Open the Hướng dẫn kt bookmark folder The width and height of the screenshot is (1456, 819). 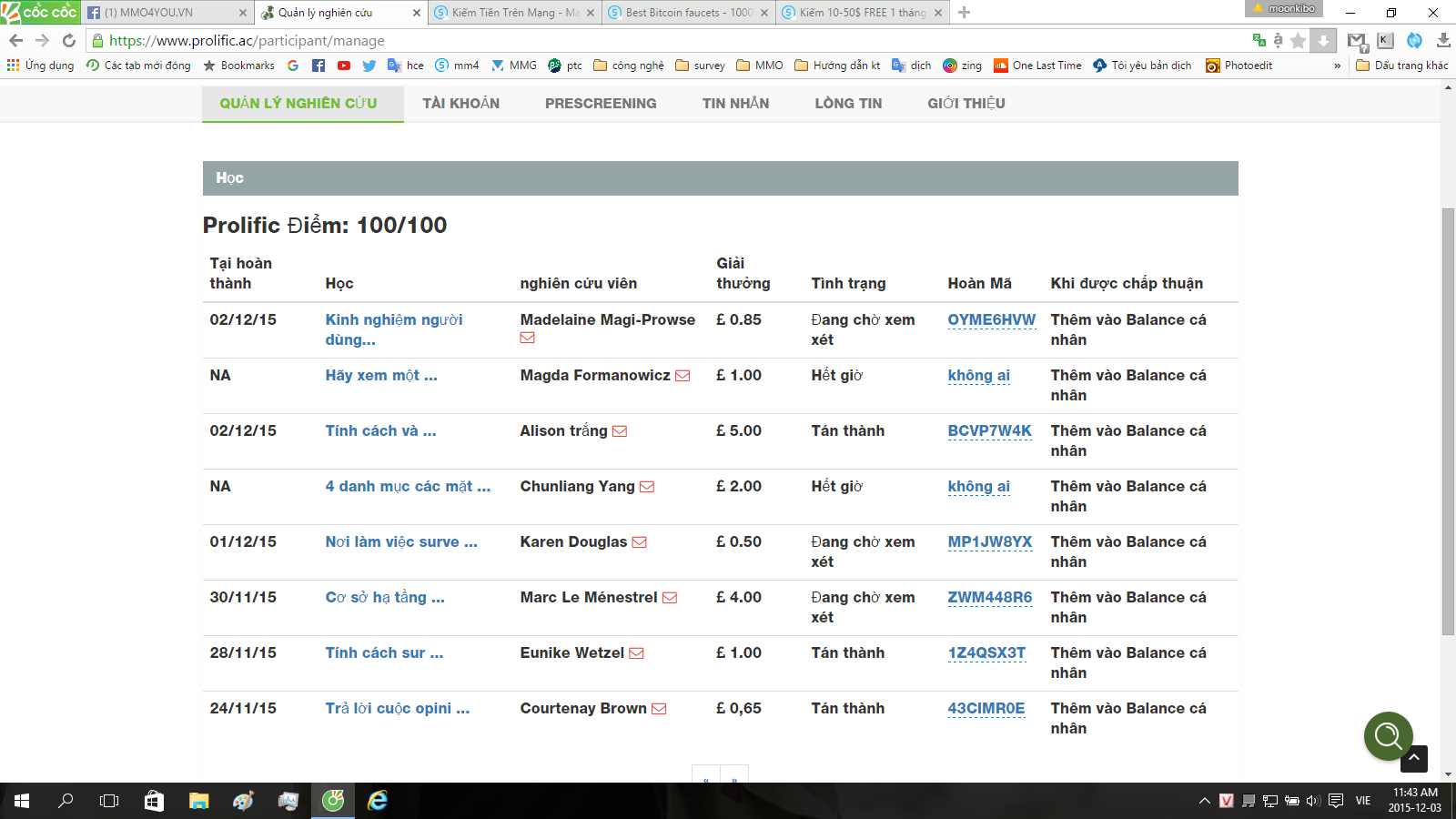pyautogui.click(x=837, y=66)
